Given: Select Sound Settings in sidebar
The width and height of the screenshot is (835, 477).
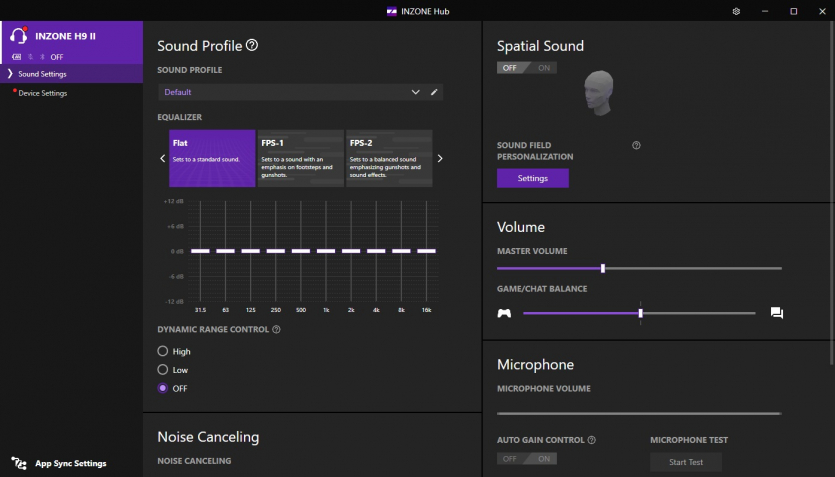Looking at the screenshot, I should 42,74.
